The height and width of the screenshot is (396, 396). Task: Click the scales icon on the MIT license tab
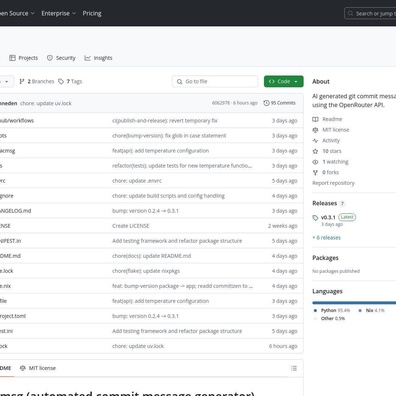click(x=23, y=368)
